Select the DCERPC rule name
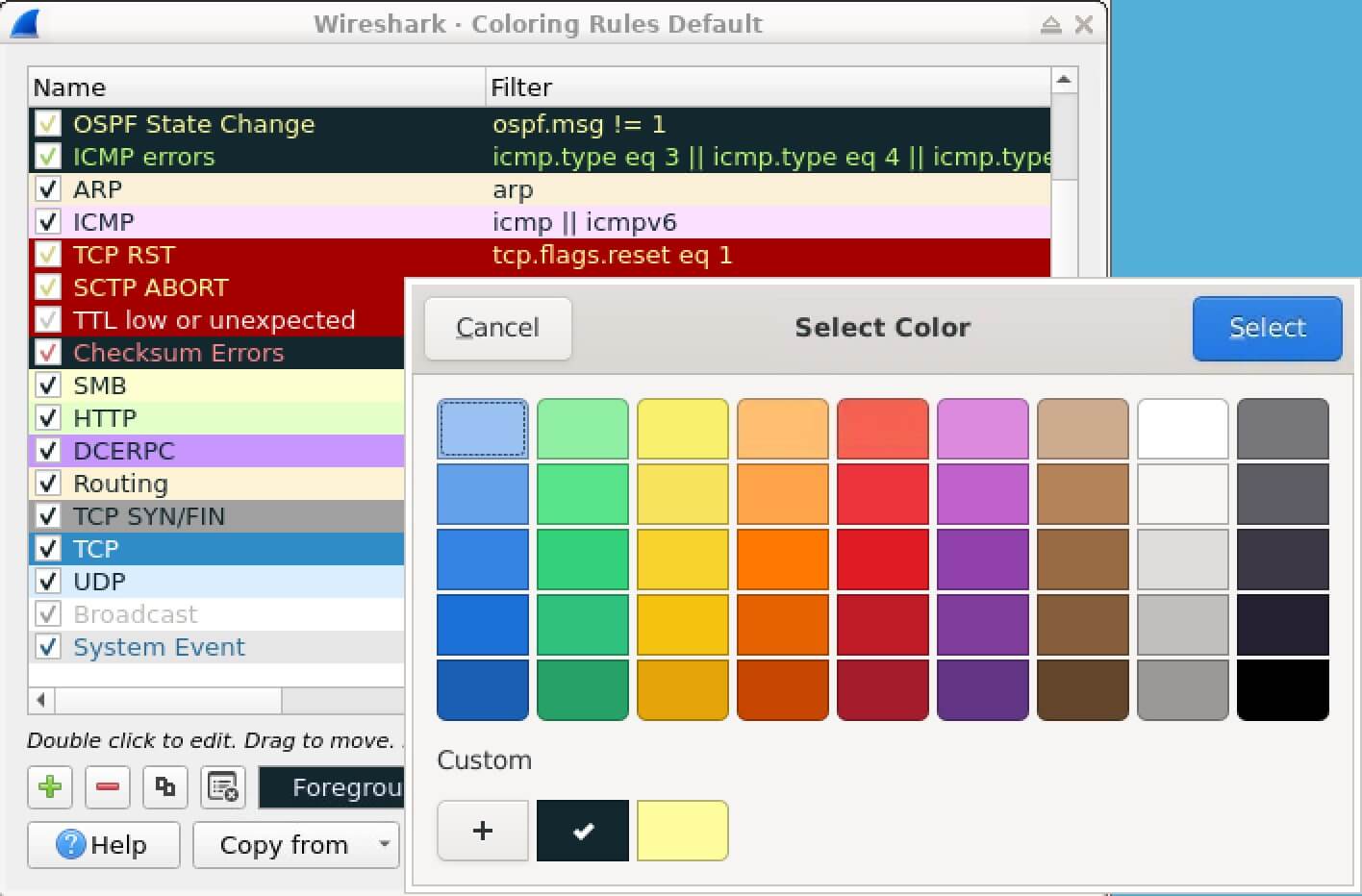1362x896 pixels. coord(124,451)
